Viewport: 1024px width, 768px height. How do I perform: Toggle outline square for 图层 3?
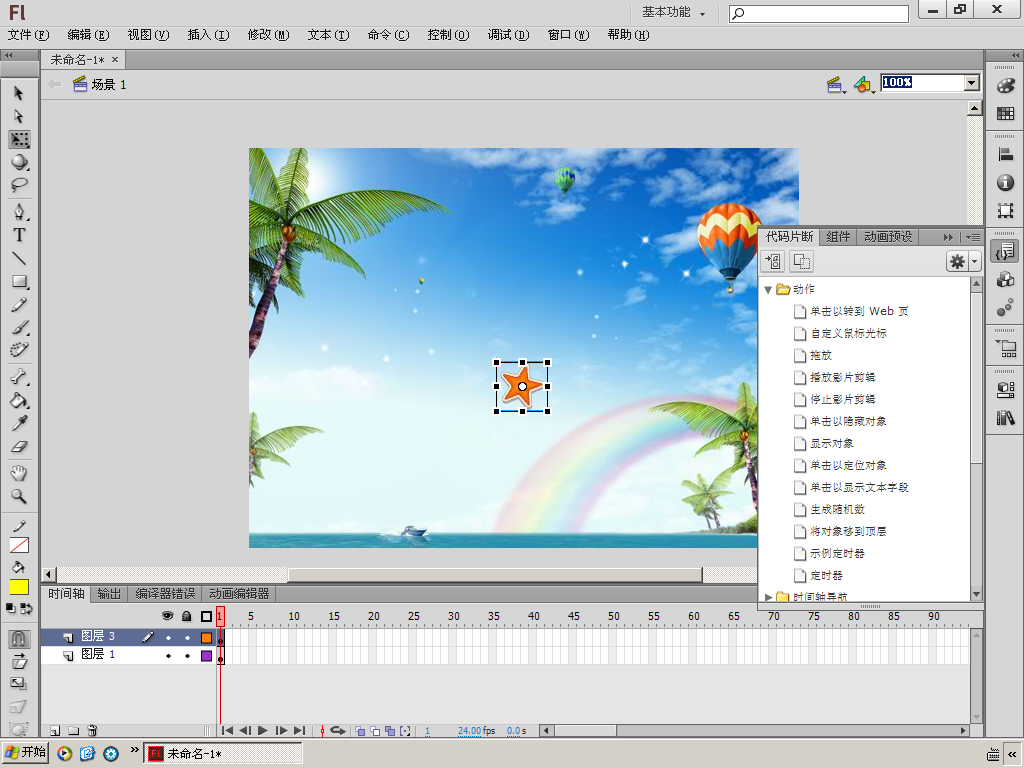point(206,637)
